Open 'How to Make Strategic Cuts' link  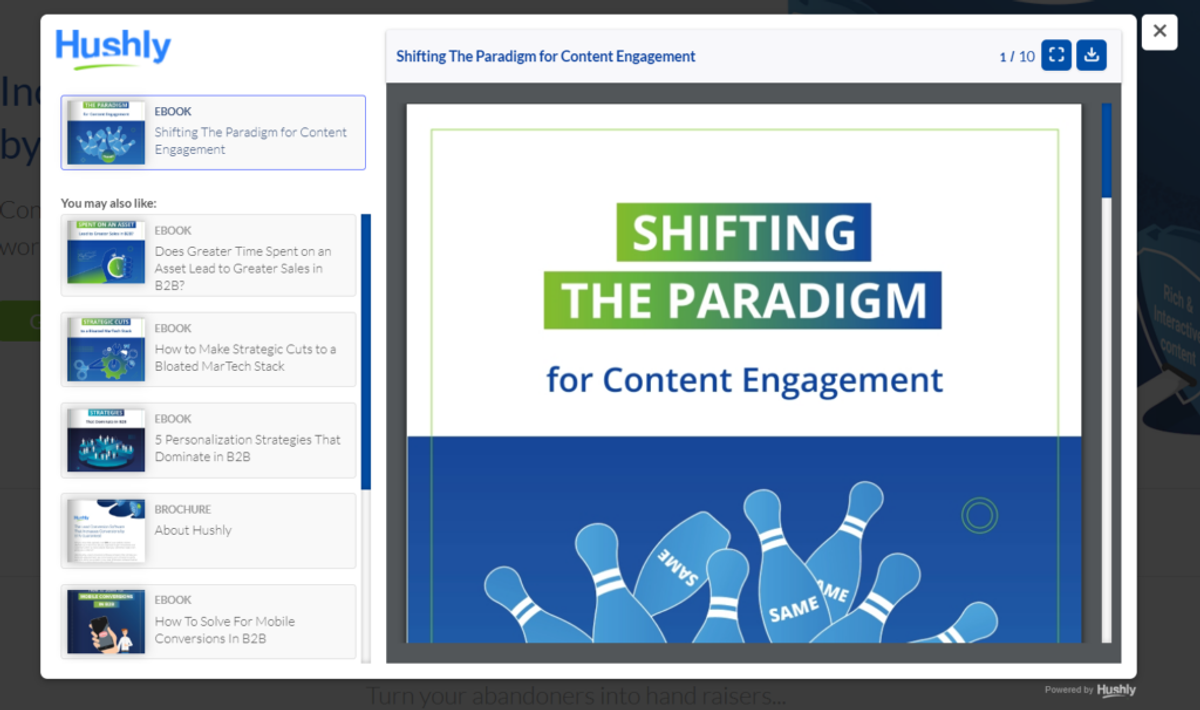[x=245, y=358]
